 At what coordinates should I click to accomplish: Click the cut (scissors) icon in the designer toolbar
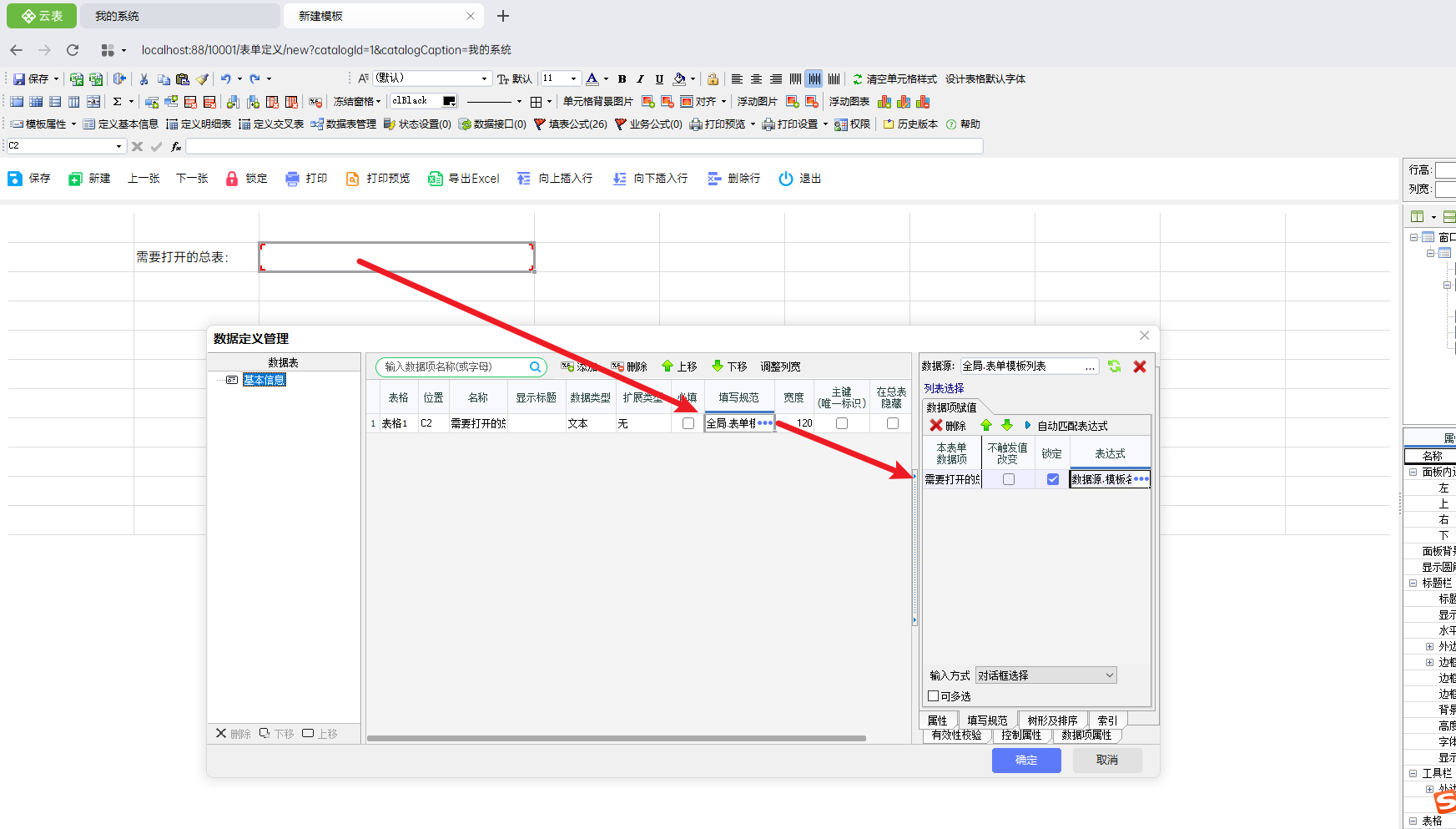coord(144,79)
